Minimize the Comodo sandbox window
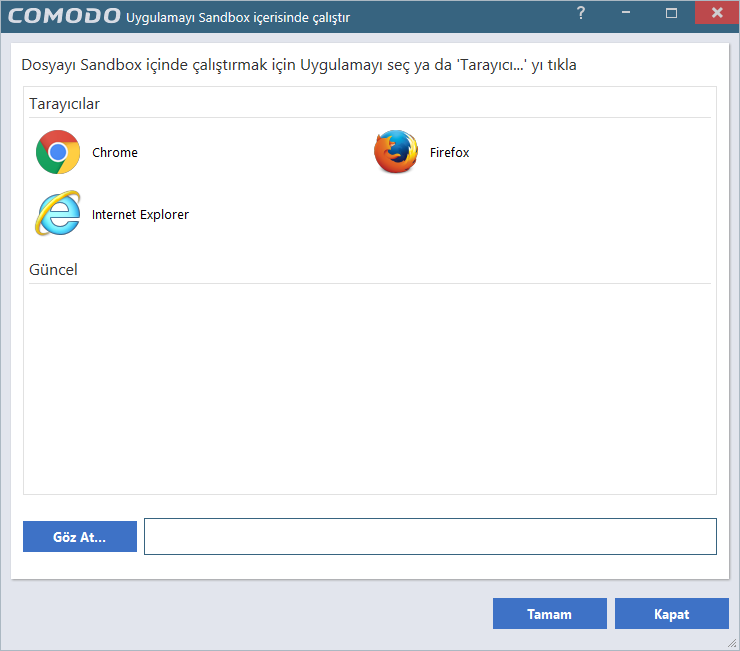The image size is (740, 651). pyautogui.click(x=626, y=13)
